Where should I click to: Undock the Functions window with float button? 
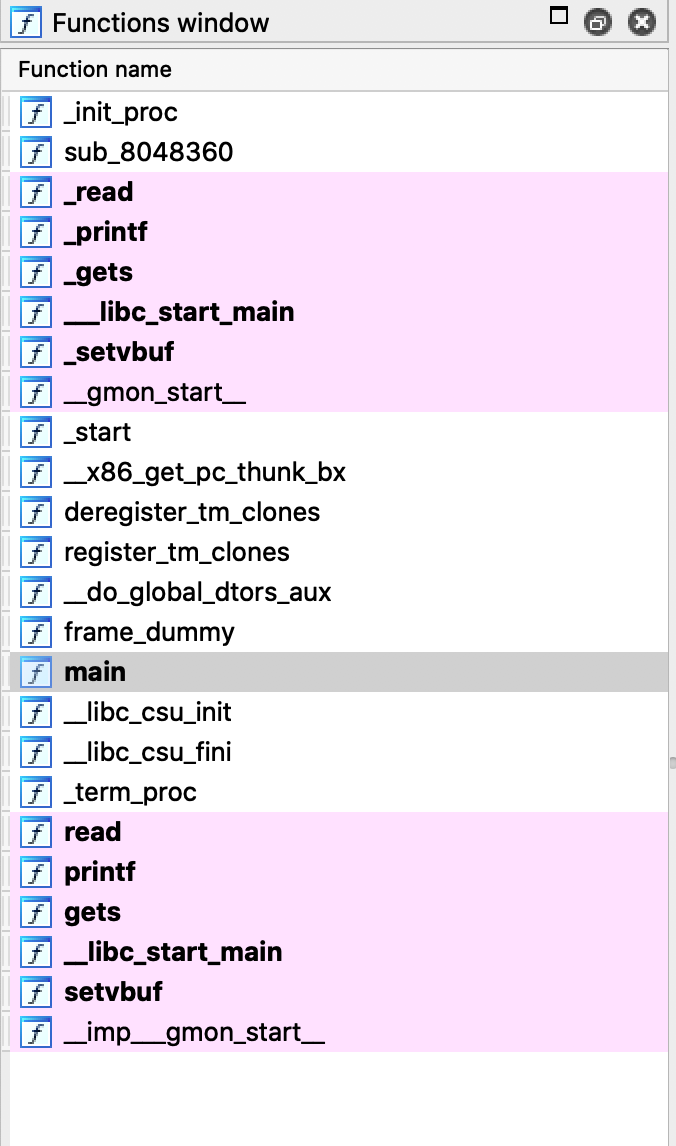(598, 23)
